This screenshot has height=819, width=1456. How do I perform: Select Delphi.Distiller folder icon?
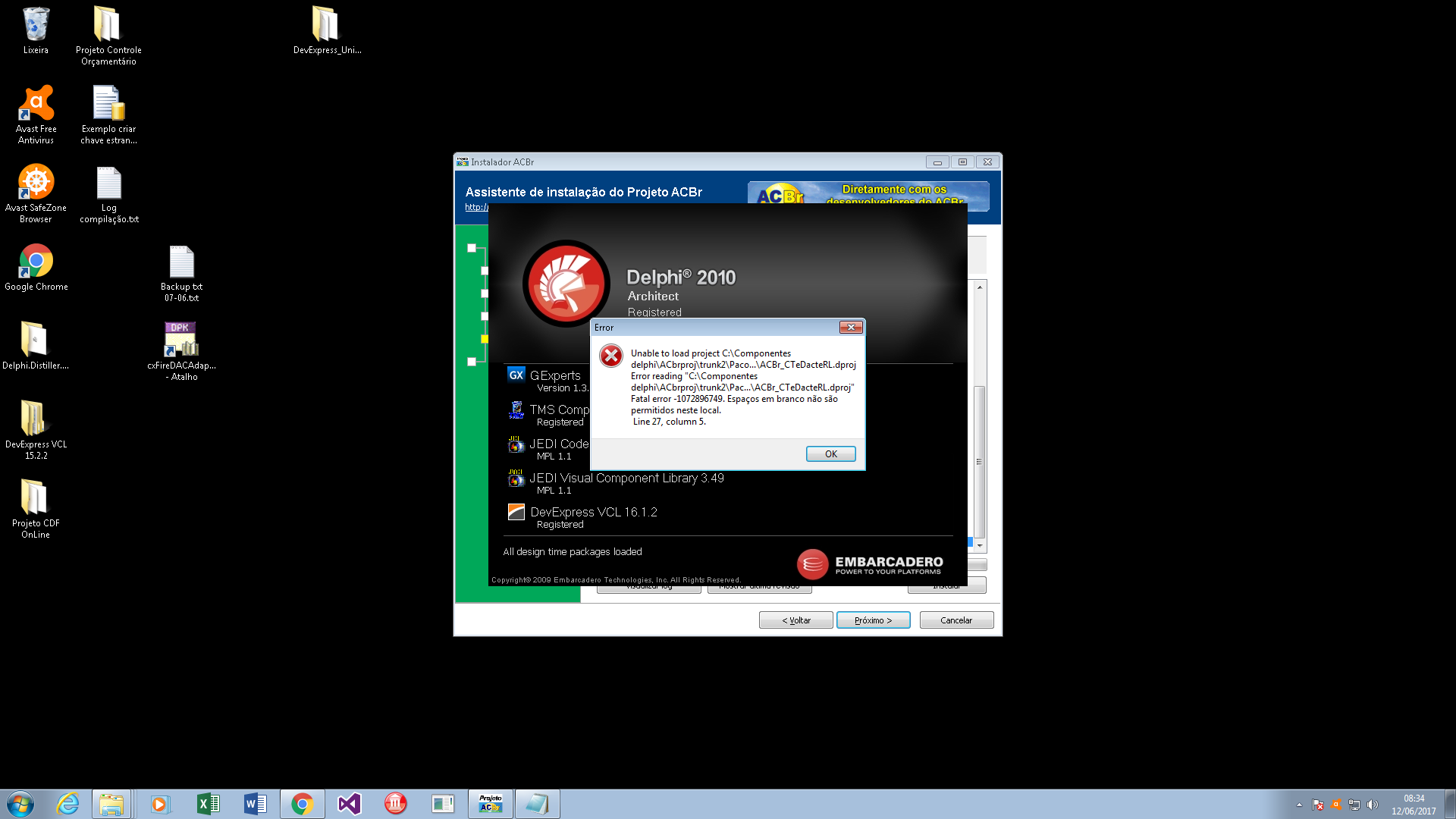tap(36, 346)
